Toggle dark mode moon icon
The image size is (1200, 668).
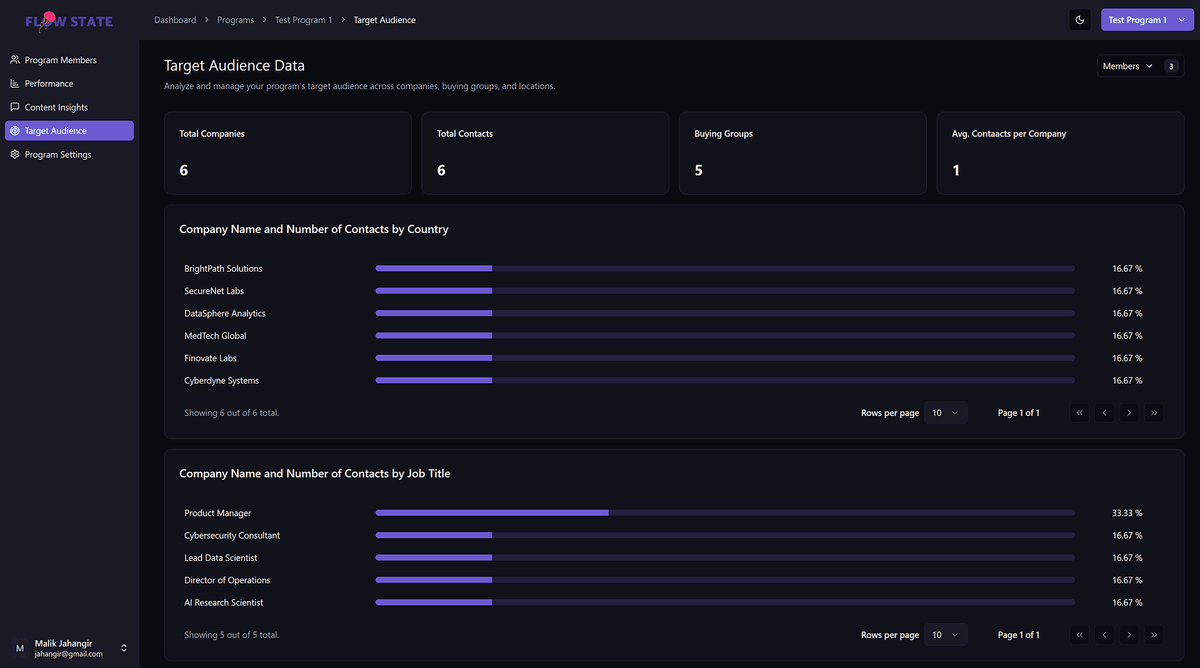click(x=1080, y=20)
